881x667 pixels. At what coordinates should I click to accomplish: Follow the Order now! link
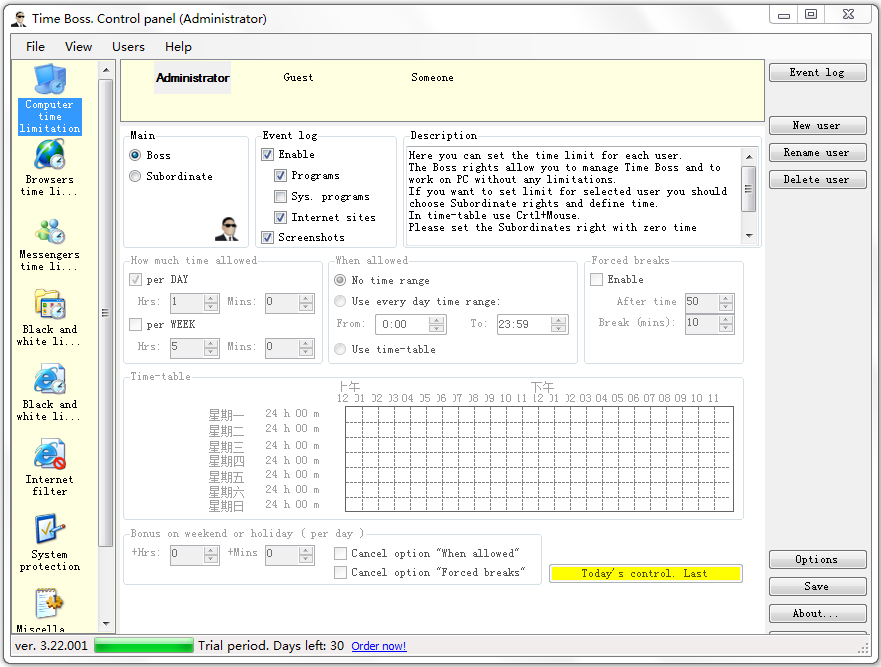379,646
